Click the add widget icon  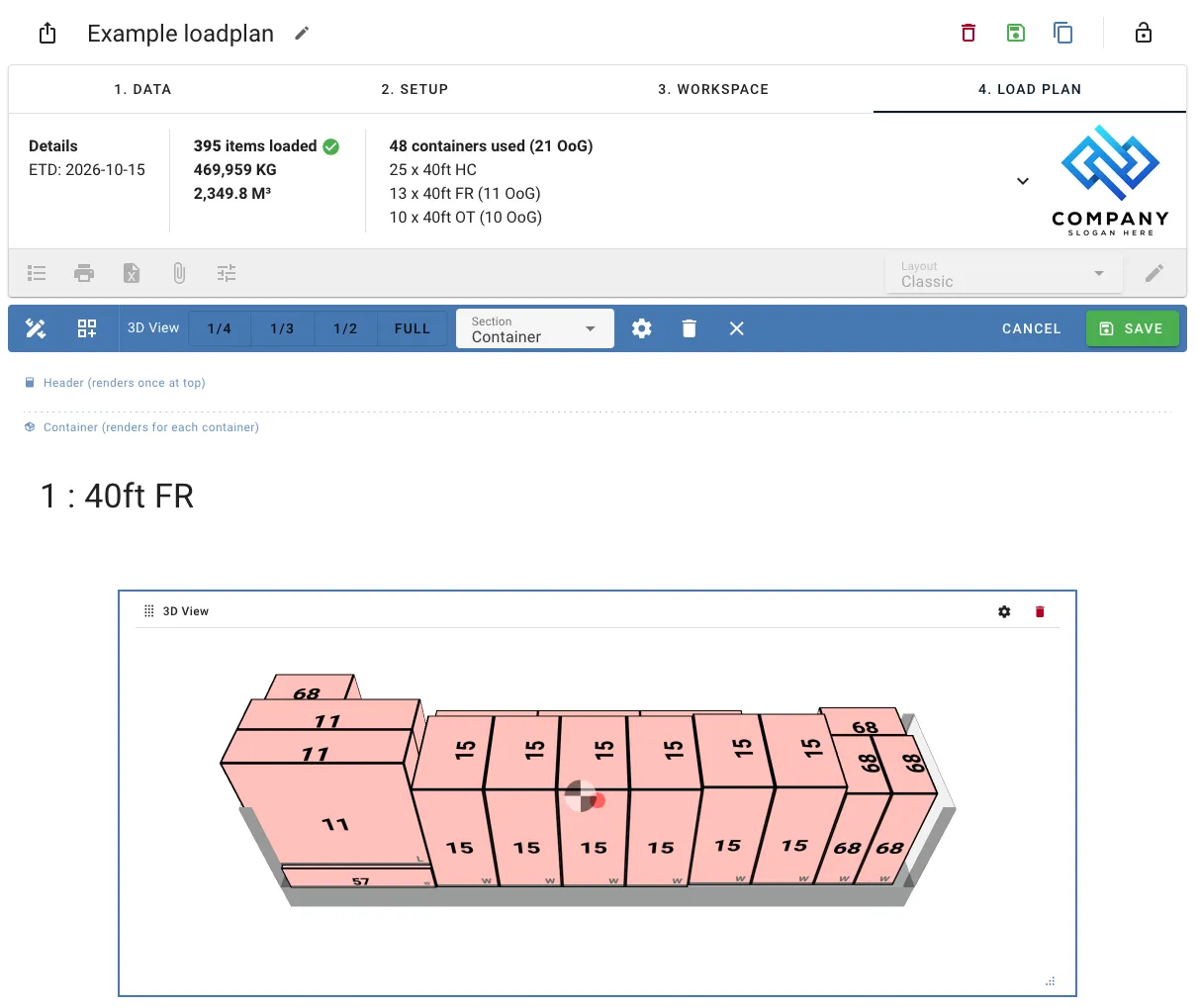pyautogui.click(x=87, y=328)
